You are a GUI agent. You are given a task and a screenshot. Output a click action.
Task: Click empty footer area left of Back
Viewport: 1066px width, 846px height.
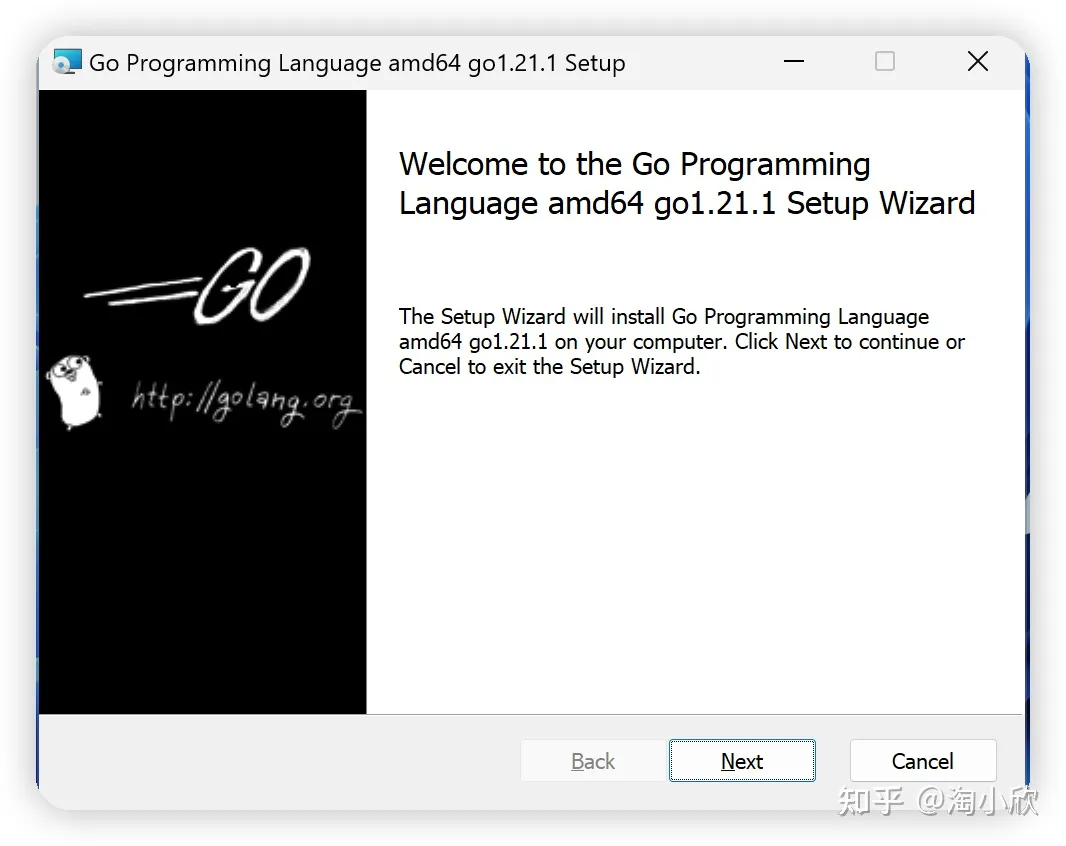tap(280, 761)
